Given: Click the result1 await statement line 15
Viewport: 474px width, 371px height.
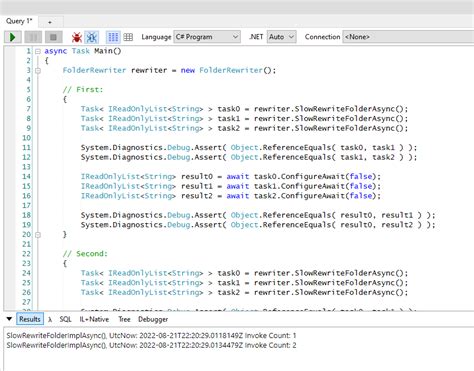Looking at the screenshot, I should click(x=230, y=186).
